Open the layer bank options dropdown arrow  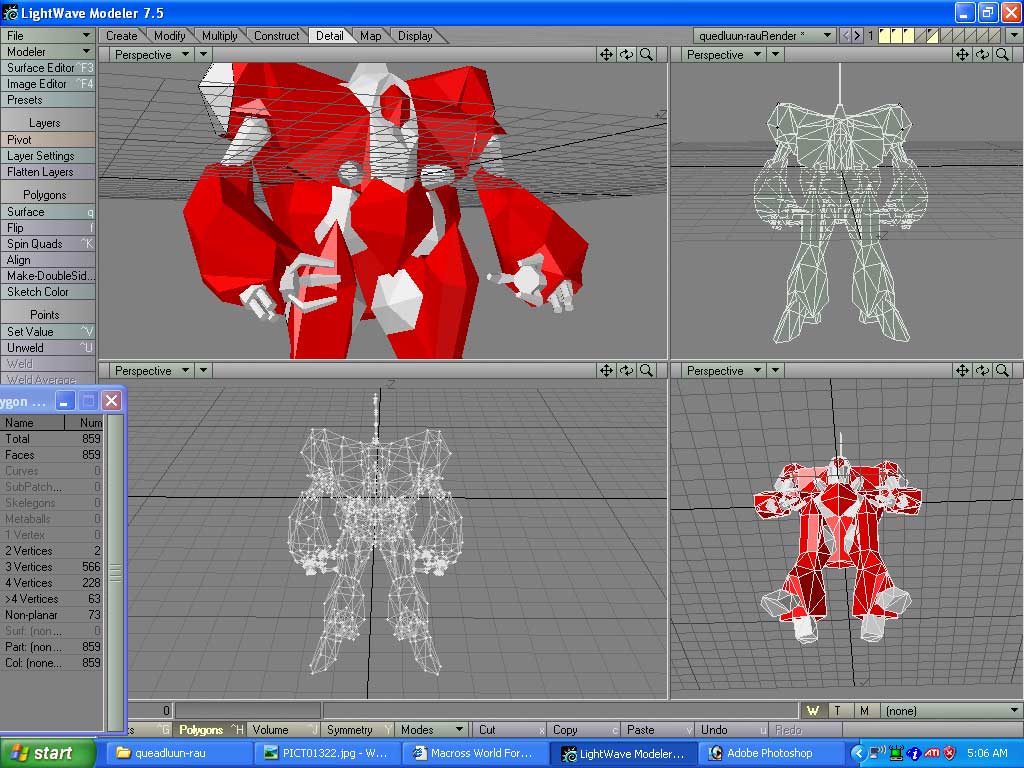pyautogui.click(x=1014, y=35)
